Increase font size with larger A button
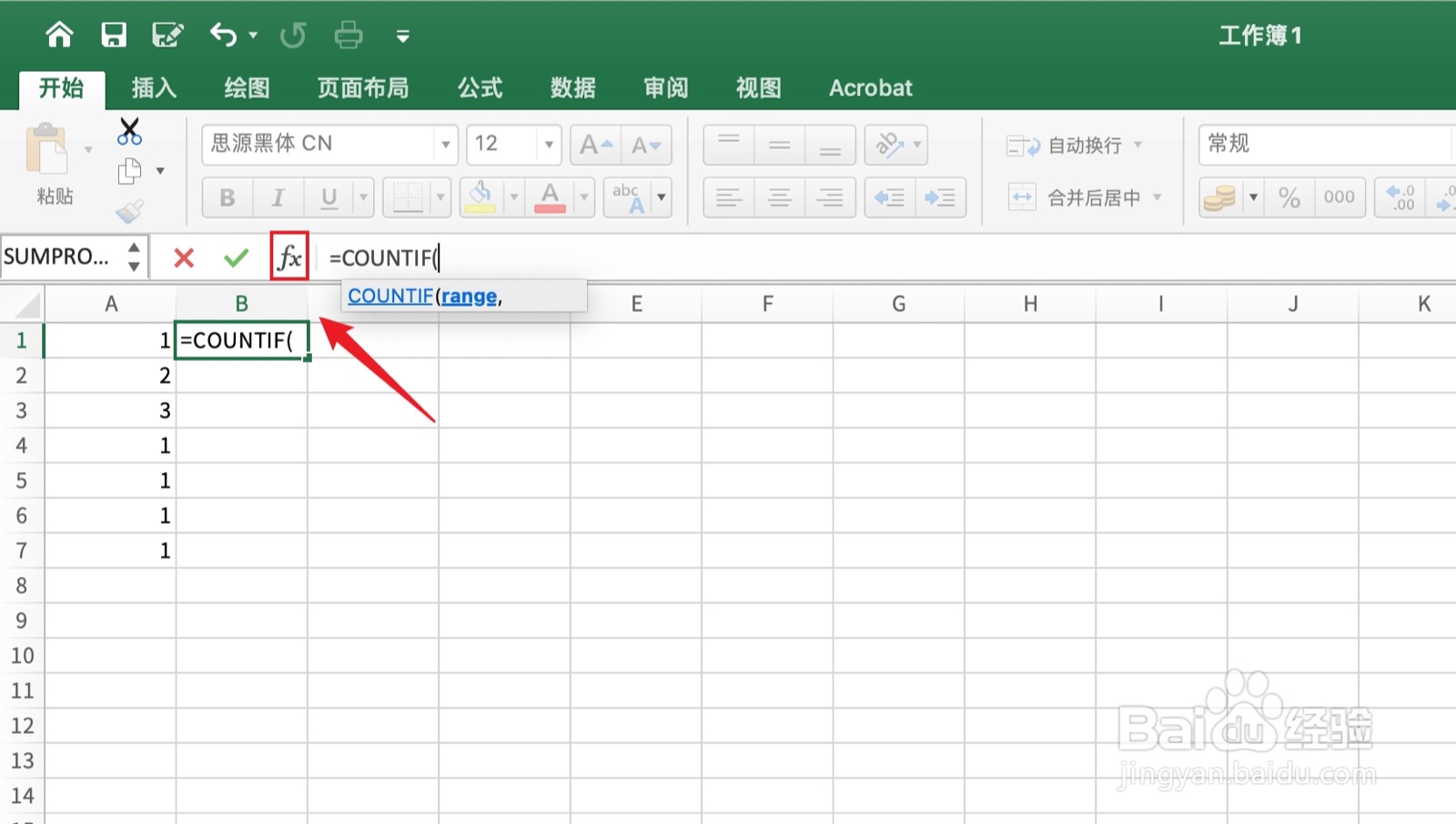 pos(596,145)
